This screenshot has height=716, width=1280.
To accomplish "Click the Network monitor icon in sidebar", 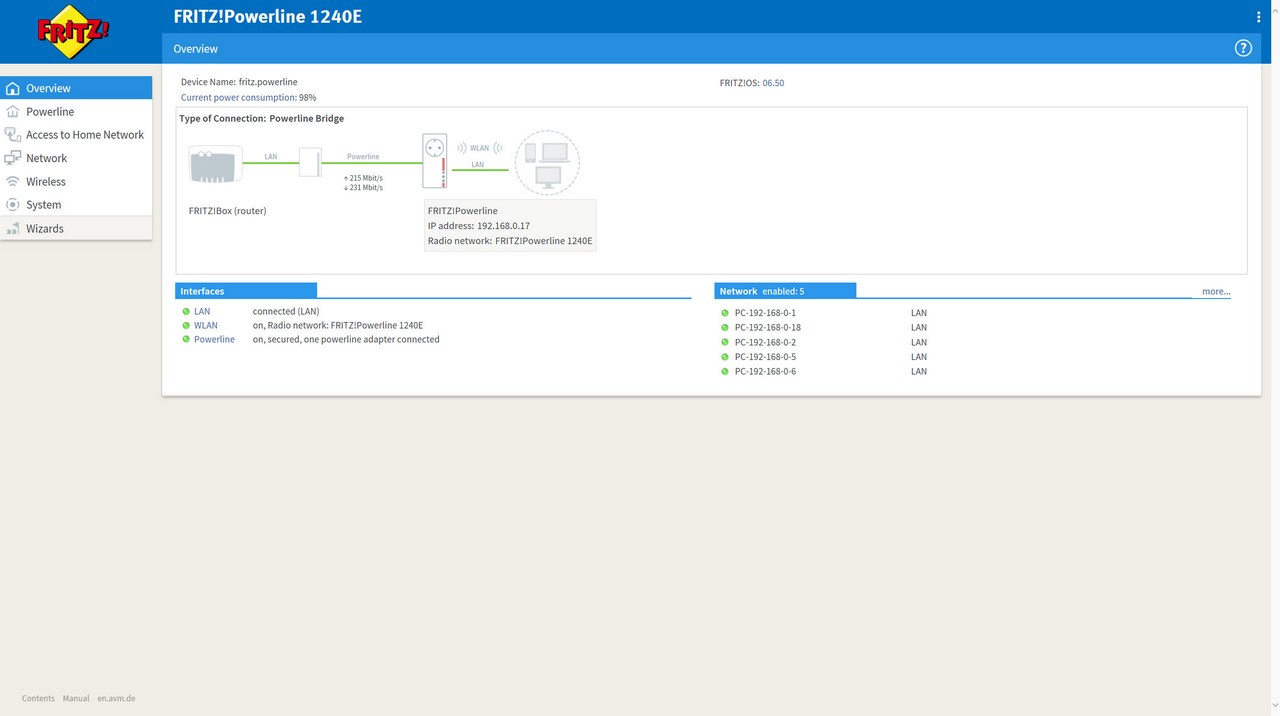I will pos(13,158).
